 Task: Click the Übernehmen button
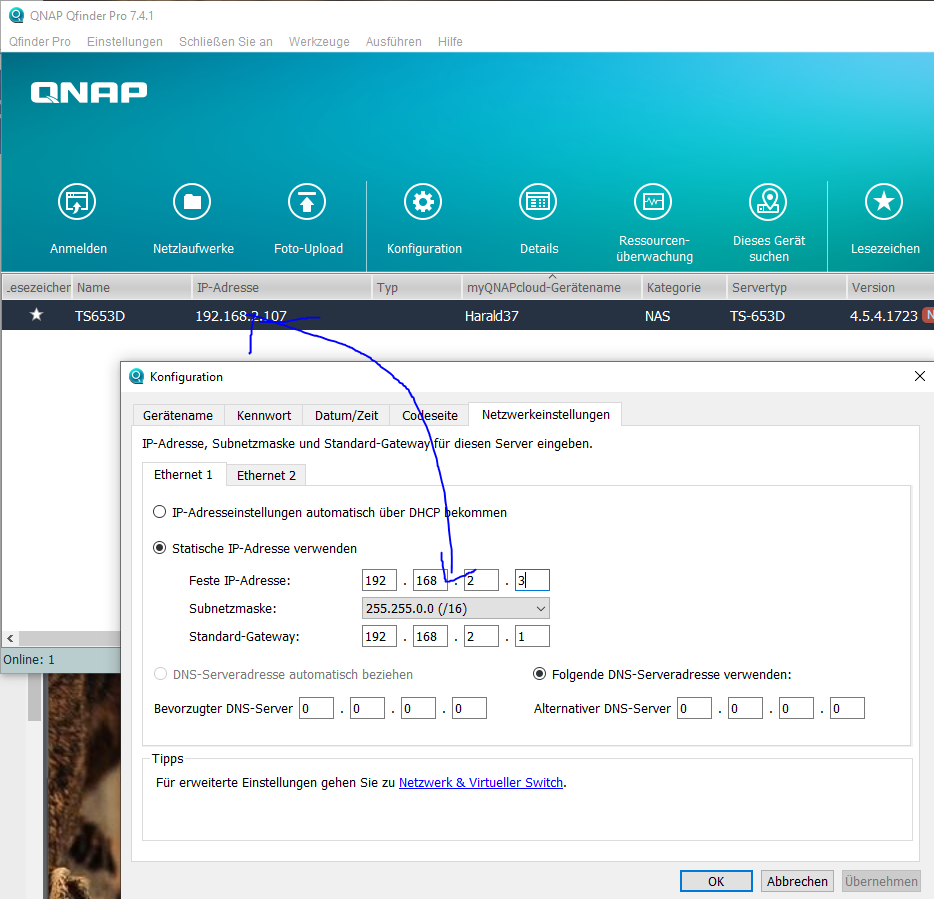881,881
